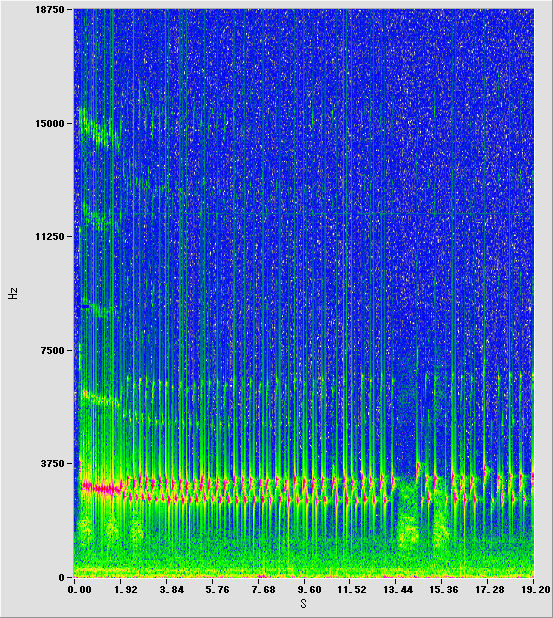Click the 17.28 seconds tick label
Image resolution: width=553 pixels, height=618 pixels.
pyautogui.click(x=490, y=590)
